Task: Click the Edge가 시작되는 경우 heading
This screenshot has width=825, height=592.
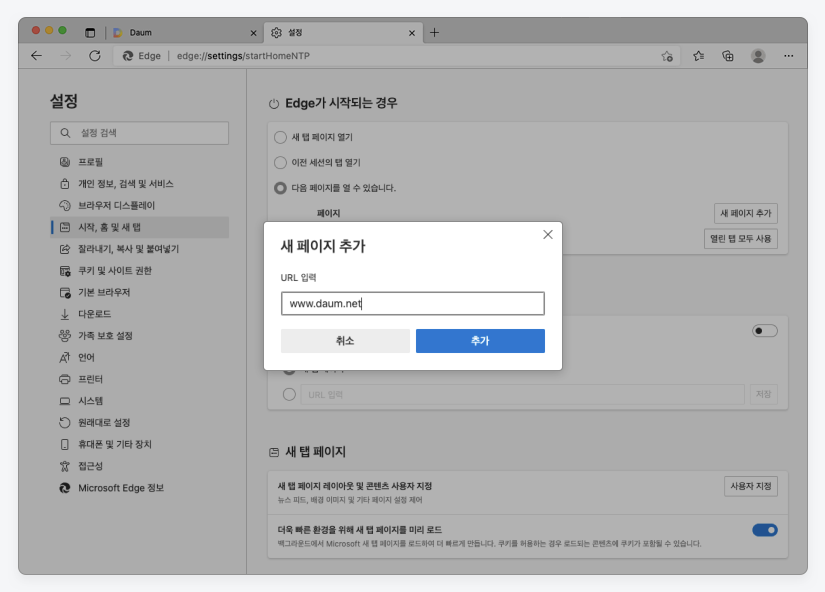Action: (x=341, y=103)
